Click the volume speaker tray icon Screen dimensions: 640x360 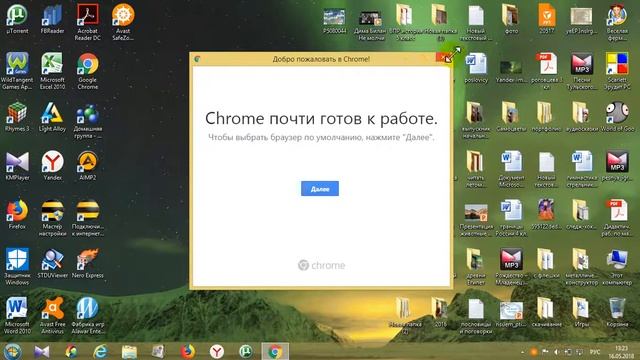(x=556, y=351)
